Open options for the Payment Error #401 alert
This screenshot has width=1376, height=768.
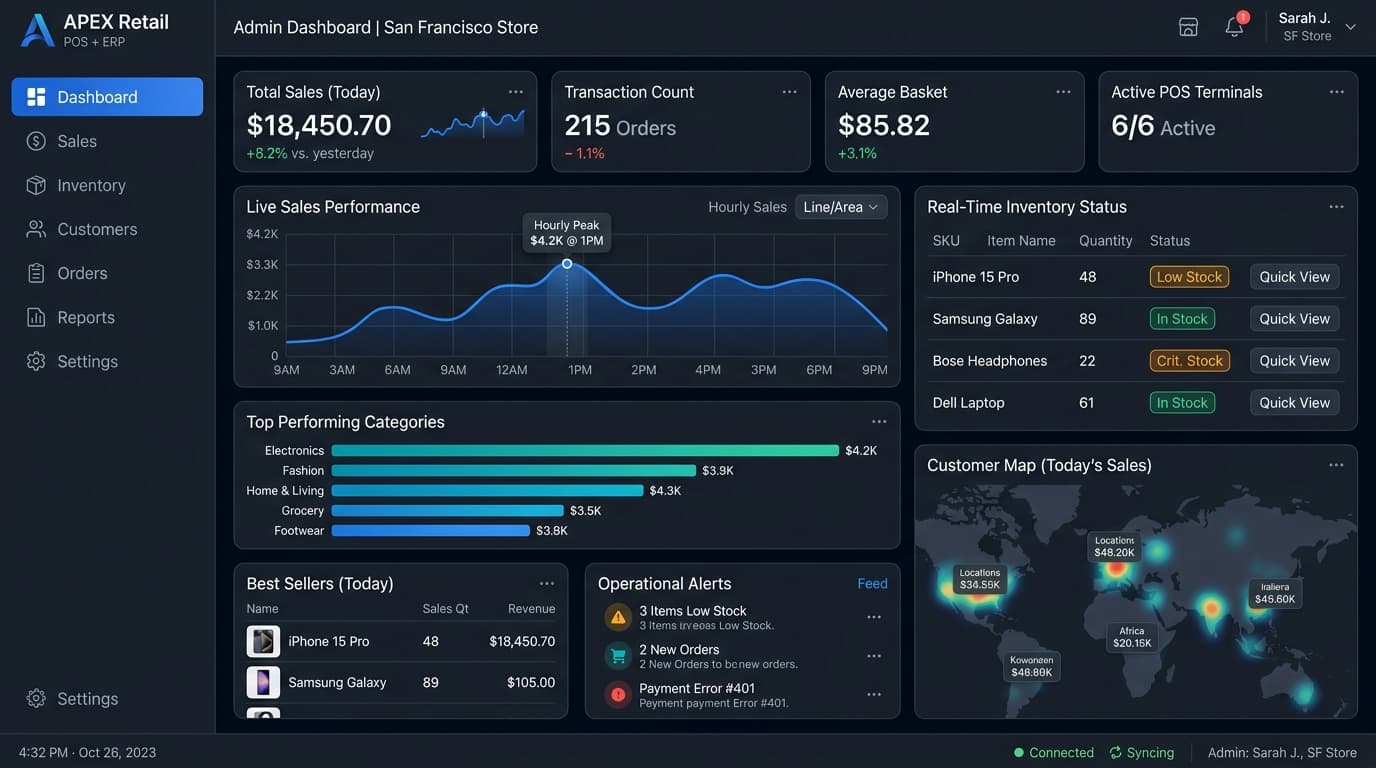pos(874,694)
